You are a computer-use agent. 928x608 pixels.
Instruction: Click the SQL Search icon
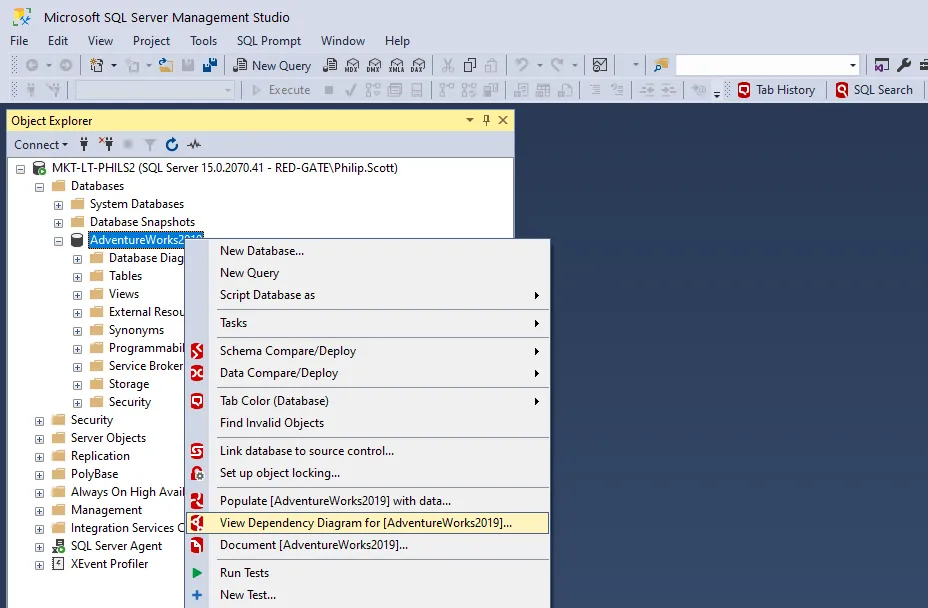tap(885, 89)
